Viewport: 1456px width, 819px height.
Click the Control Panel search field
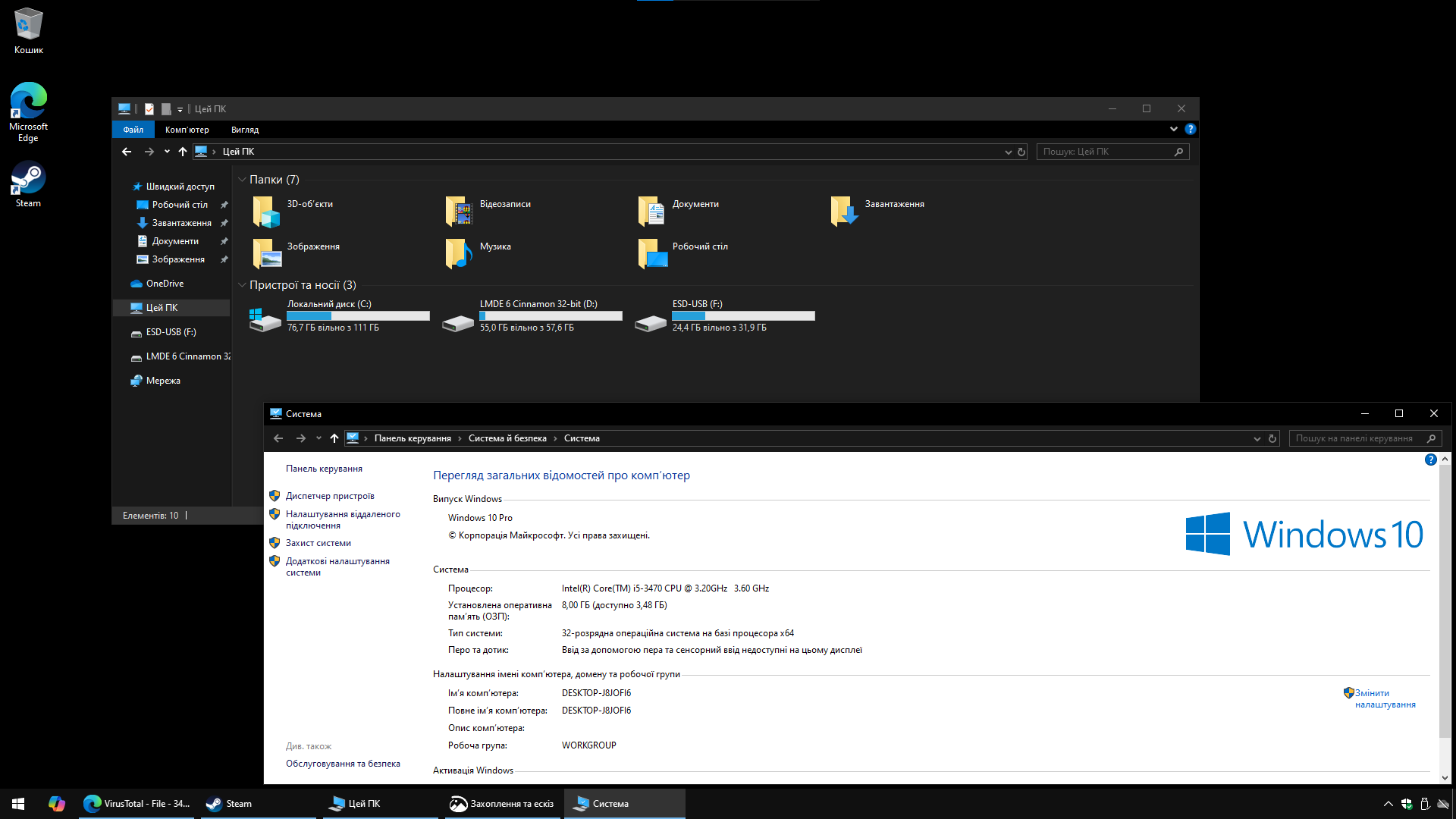point(1365,438)
